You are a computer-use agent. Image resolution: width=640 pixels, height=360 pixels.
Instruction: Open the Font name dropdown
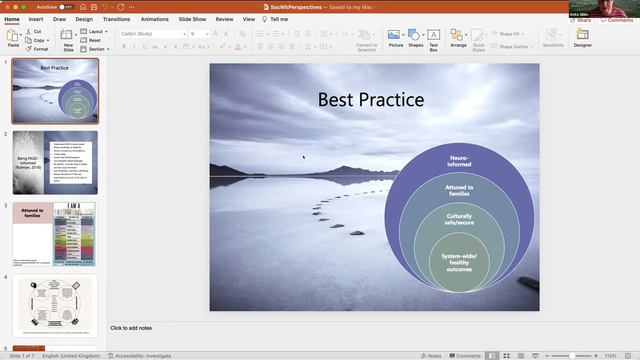[184, 34]
